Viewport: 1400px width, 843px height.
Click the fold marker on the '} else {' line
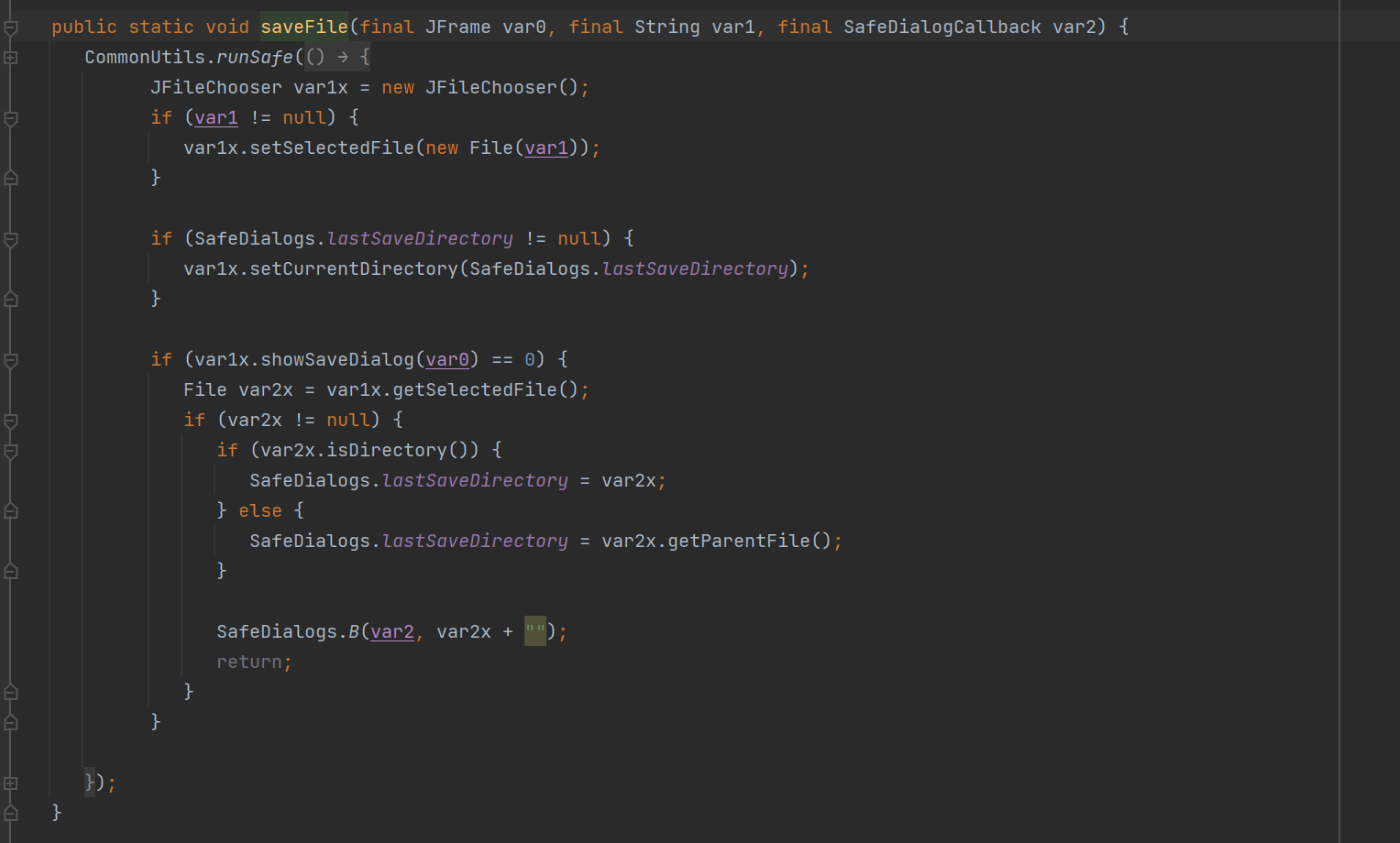[11, 511]
